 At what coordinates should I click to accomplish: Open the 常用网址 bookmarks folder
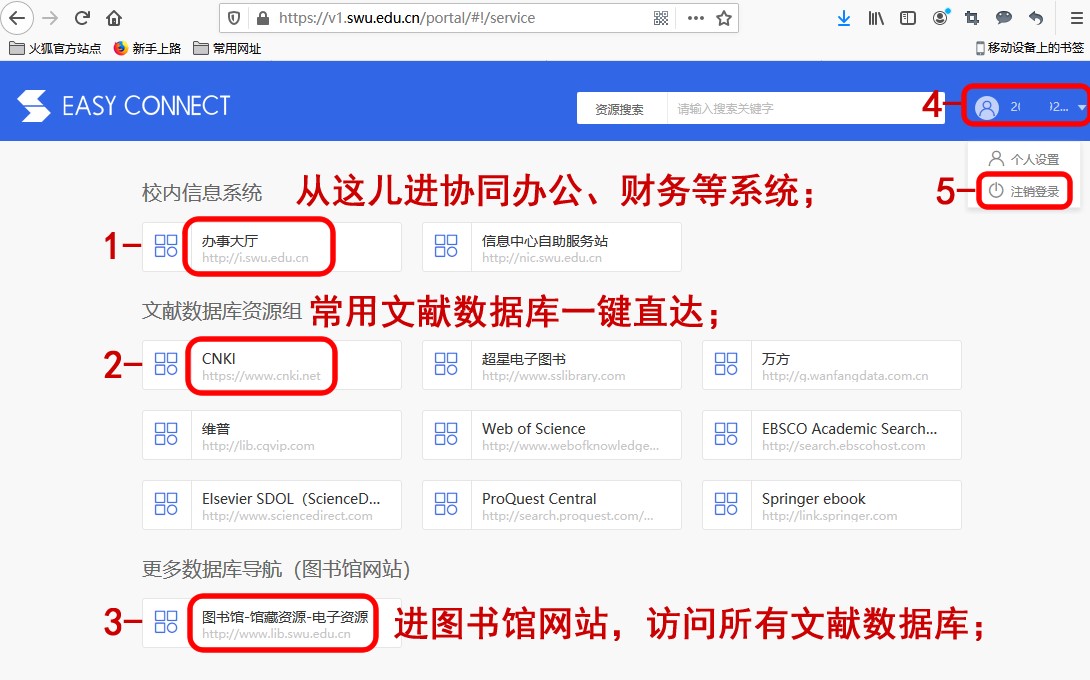tap(227, 48)
